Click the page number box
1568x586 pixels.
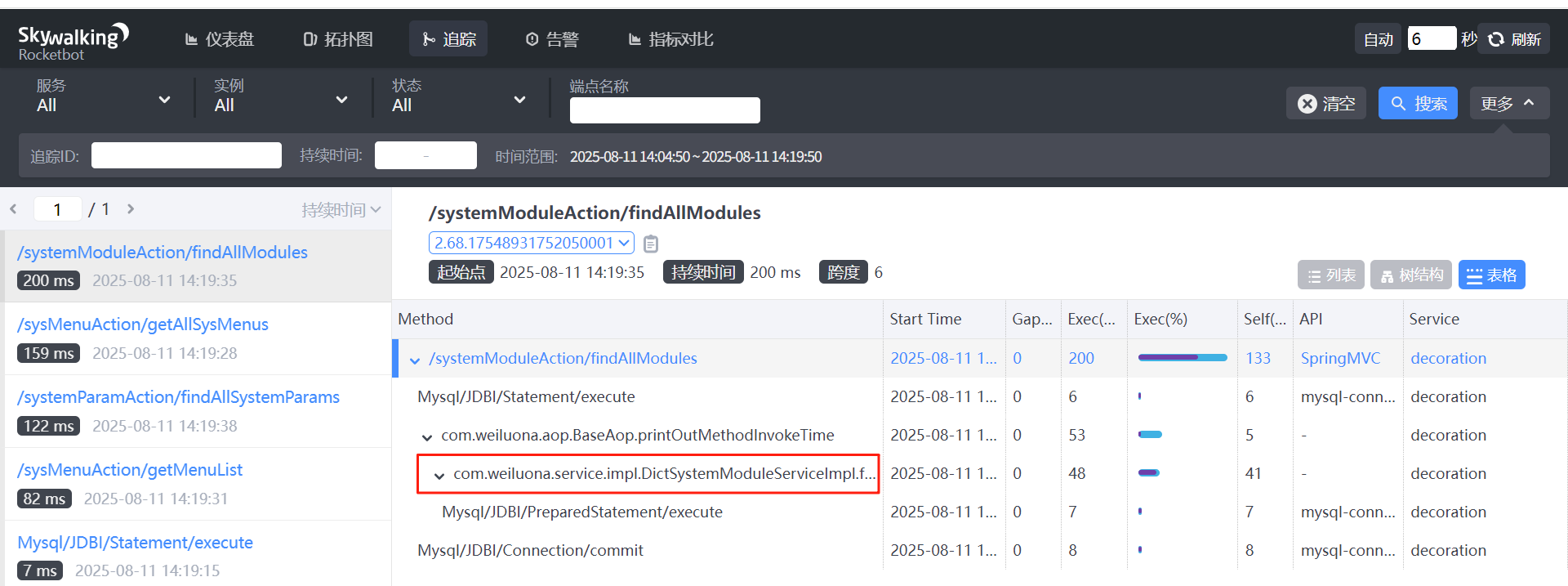[57, 209]
